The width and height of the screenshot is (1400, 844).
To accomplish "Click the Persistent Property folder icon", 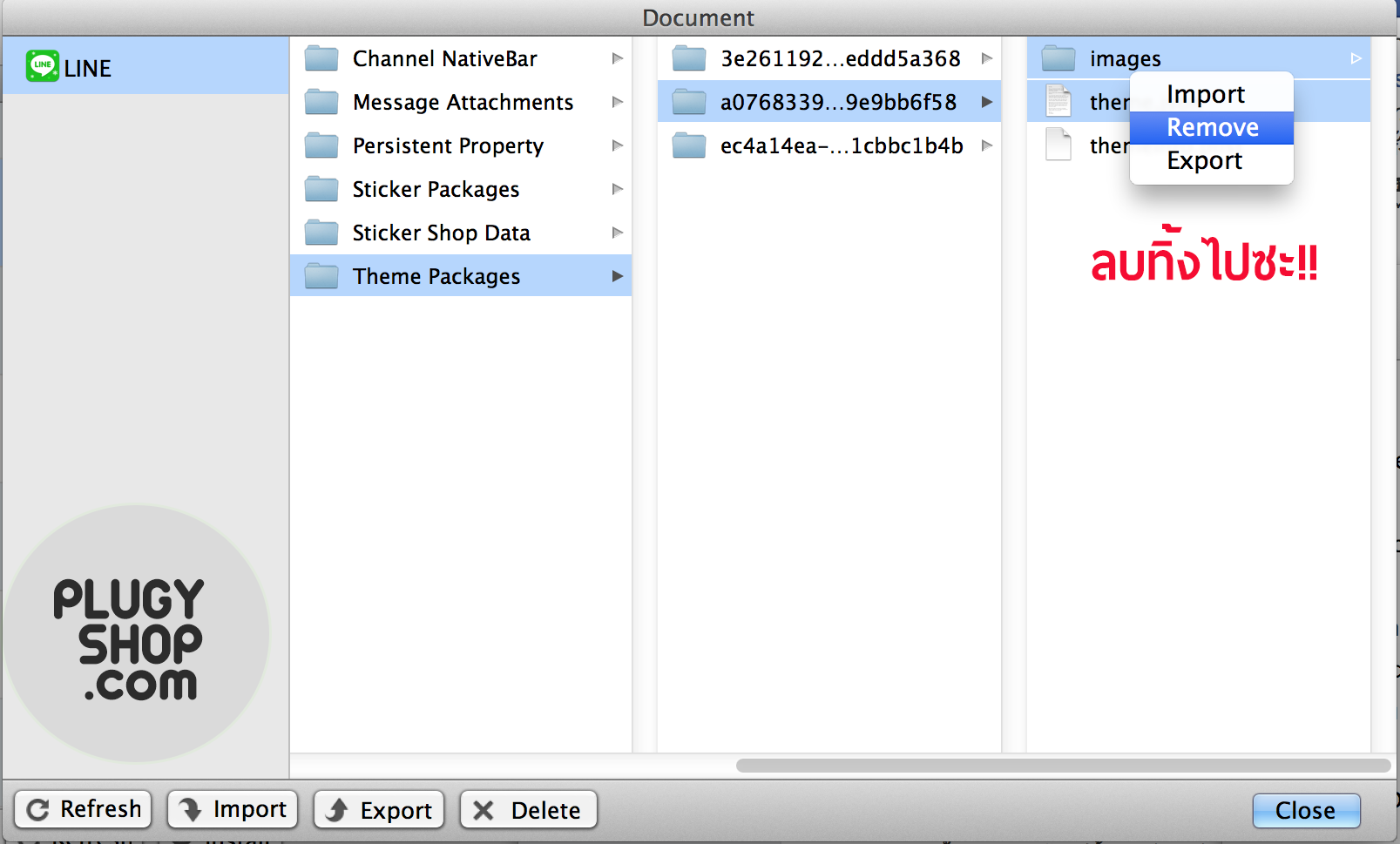I will point(321,145).
